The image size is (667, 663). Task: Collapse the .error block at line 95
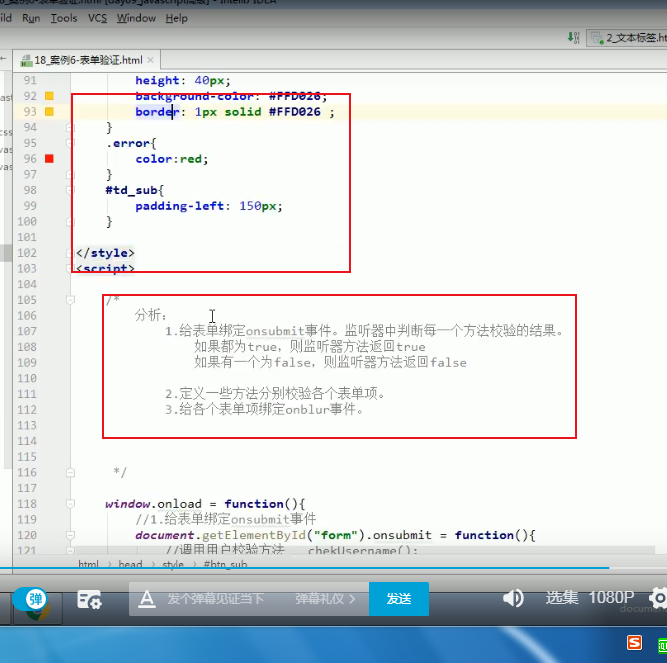(x=70, y=143)
